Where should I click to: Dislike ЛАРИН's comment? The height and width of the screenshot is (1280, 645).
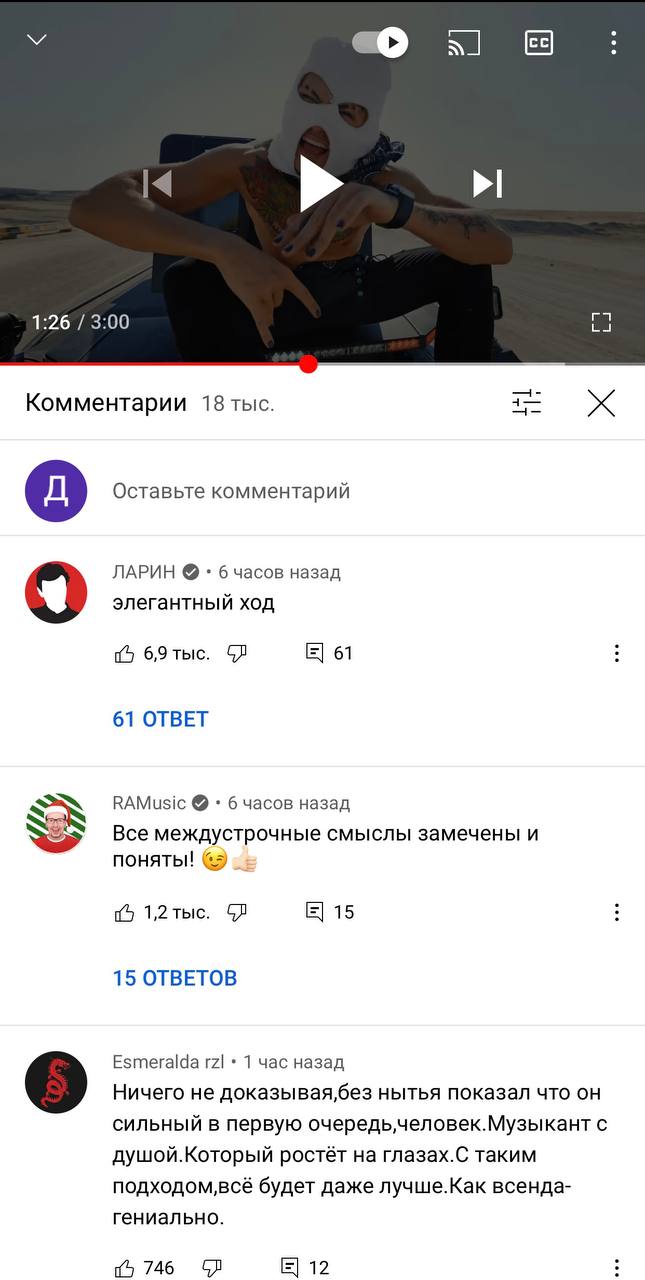click(x=237, y=653)
